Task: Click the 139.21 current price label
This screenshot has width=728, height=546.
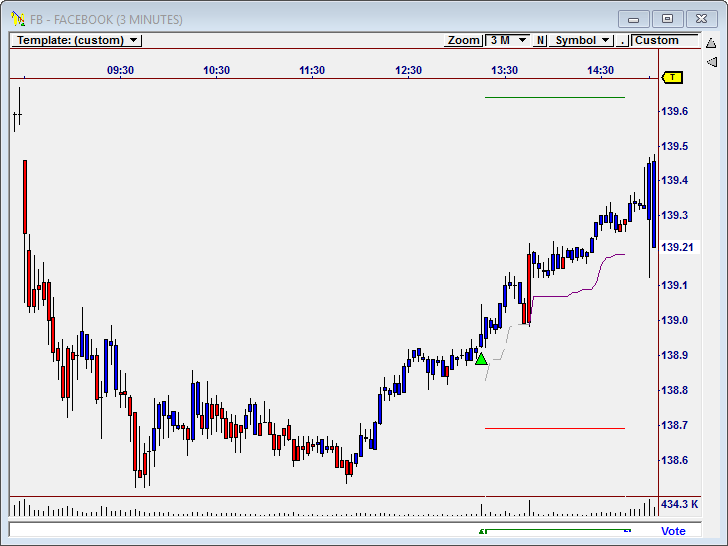Action: click(x=677, y=247)
